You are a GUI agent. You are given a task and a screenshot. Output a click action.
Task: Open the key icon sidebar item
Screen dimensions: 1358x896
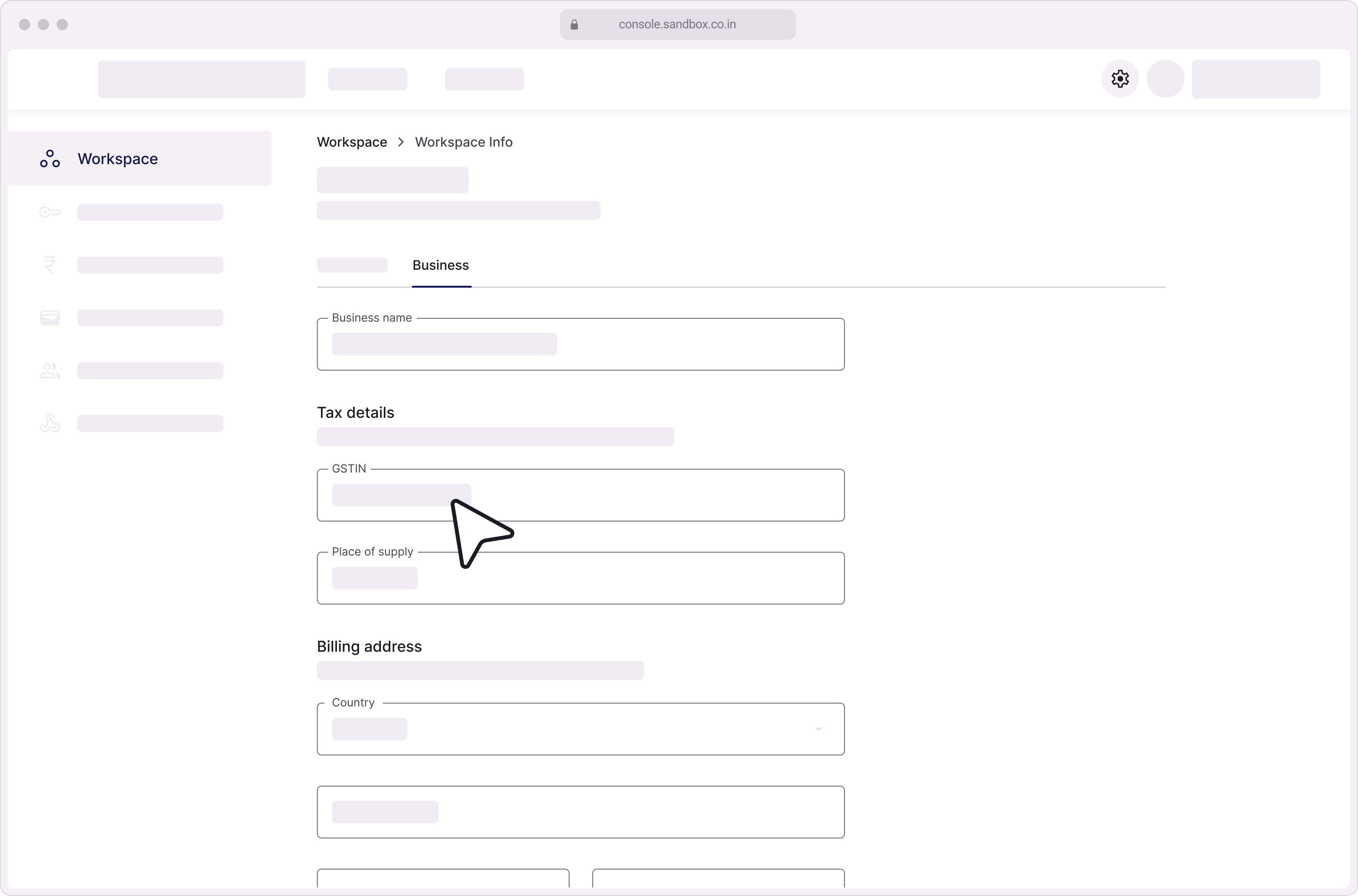point(50,213)
